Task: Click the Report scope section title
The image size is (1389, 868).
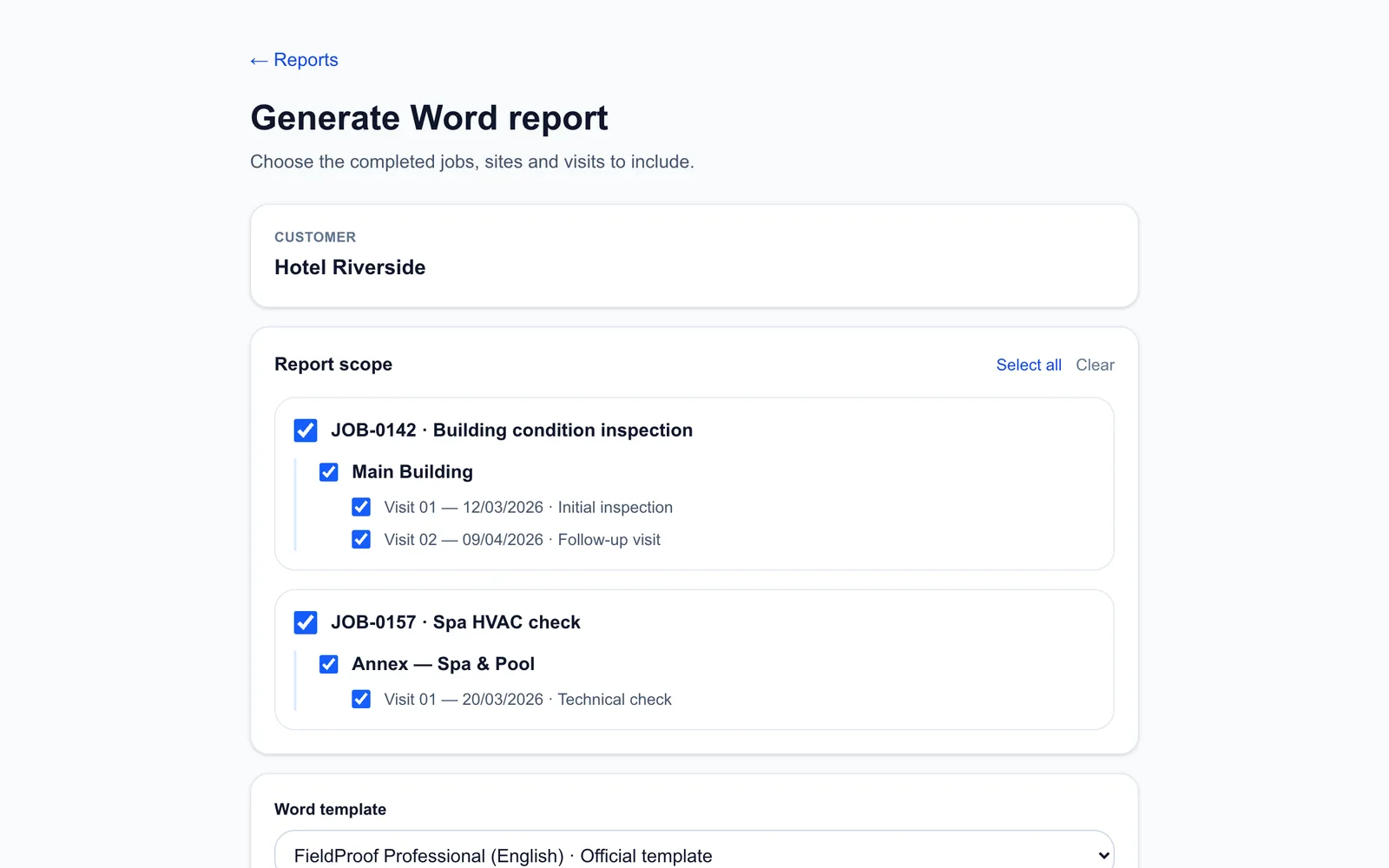Action: click(x=333, y=365)
